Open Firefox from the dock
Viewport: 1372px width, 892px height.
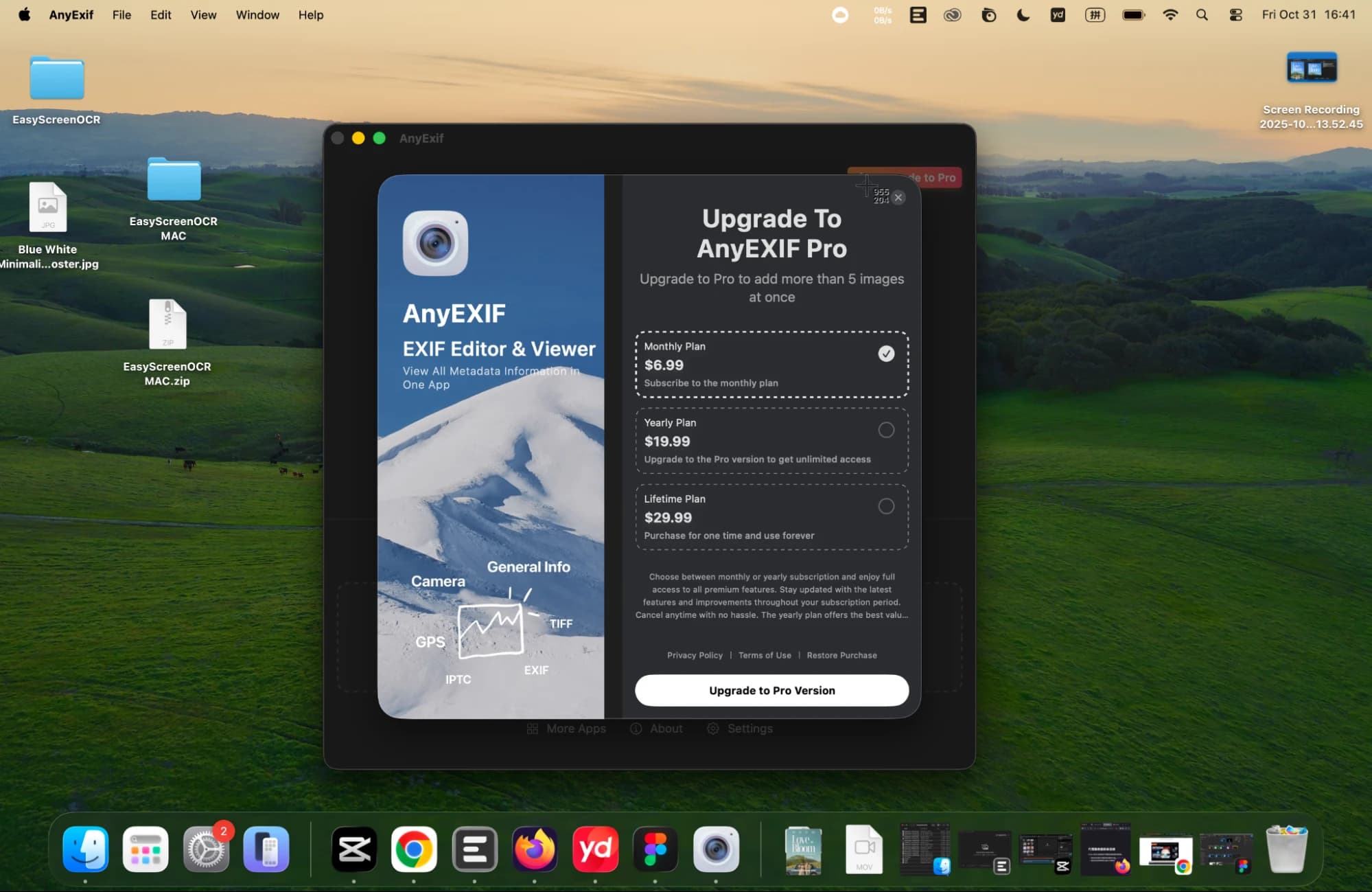(x=535, y=849)
